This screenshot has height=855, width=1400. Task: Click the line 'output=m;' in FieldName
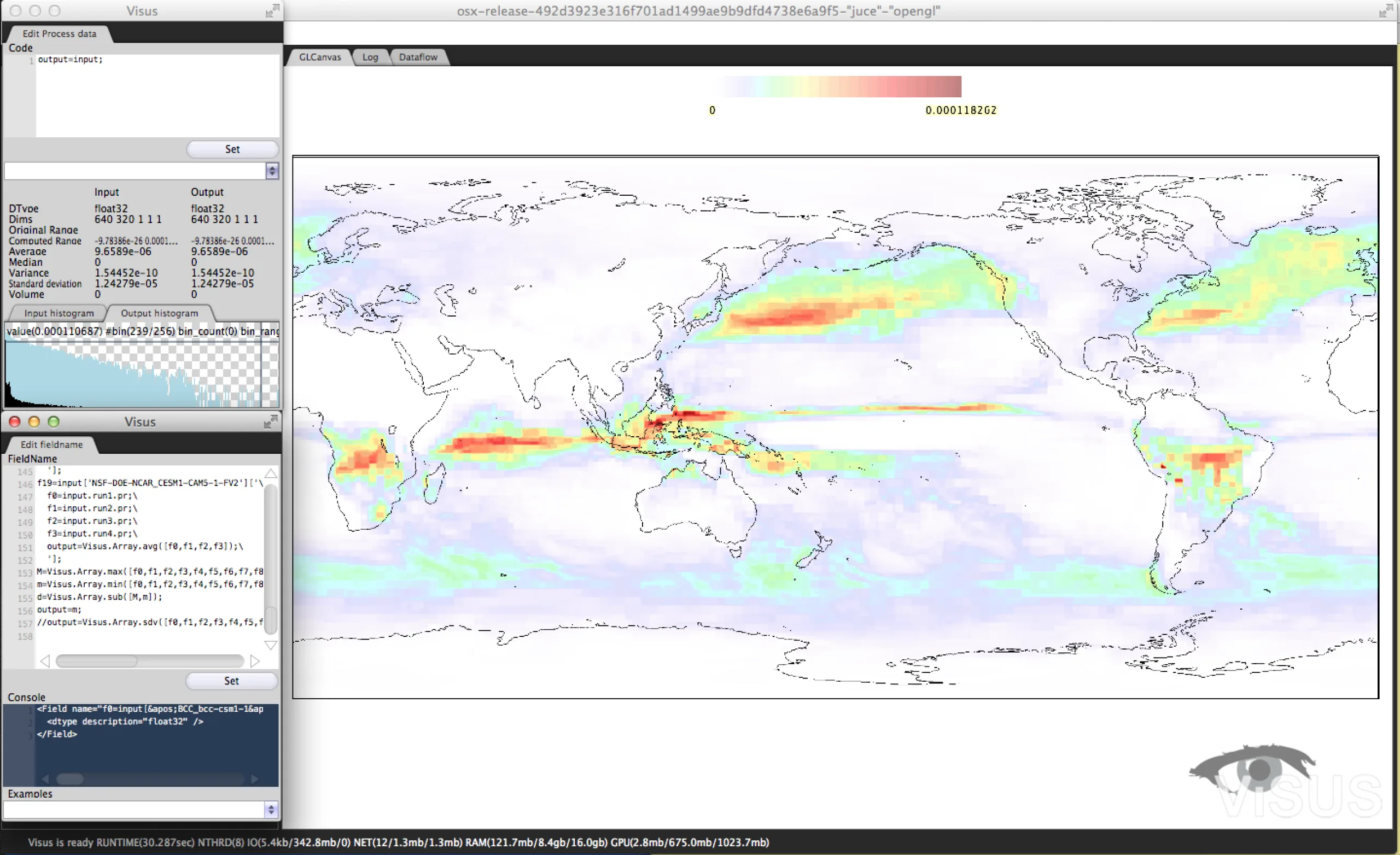tap(59, 610)
